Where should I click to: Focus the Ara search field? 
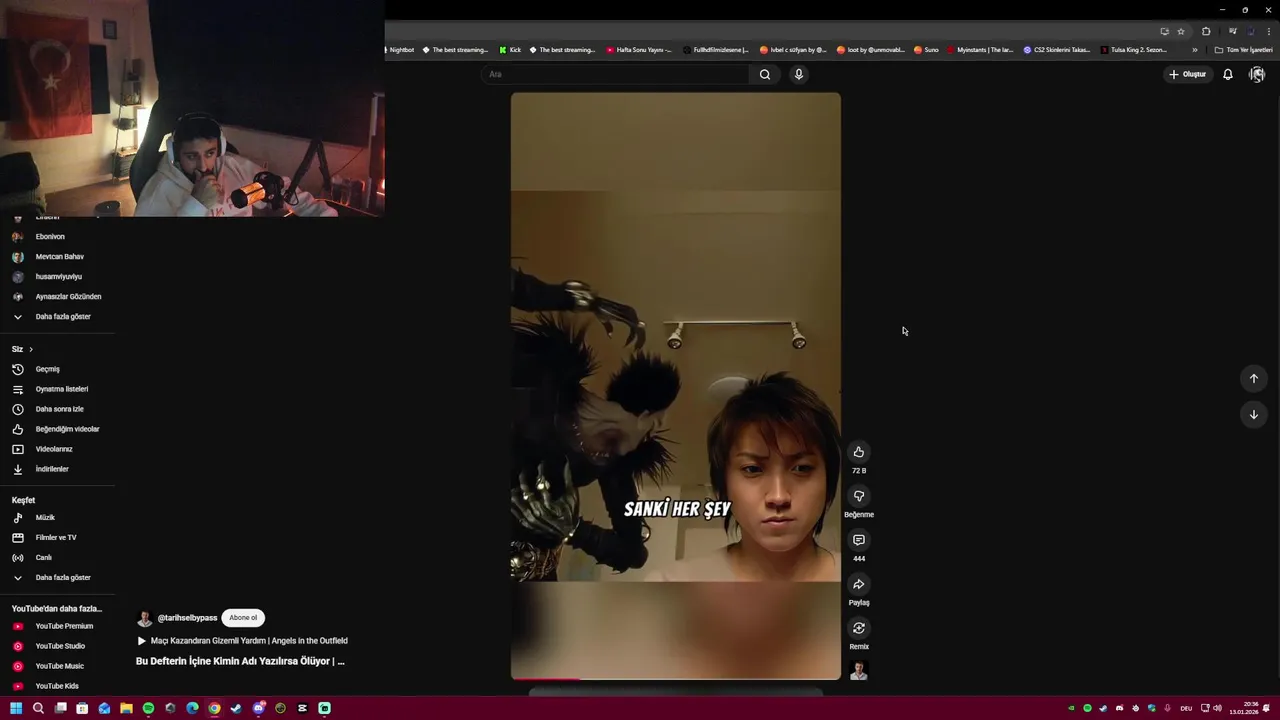[x=615, y=74]
